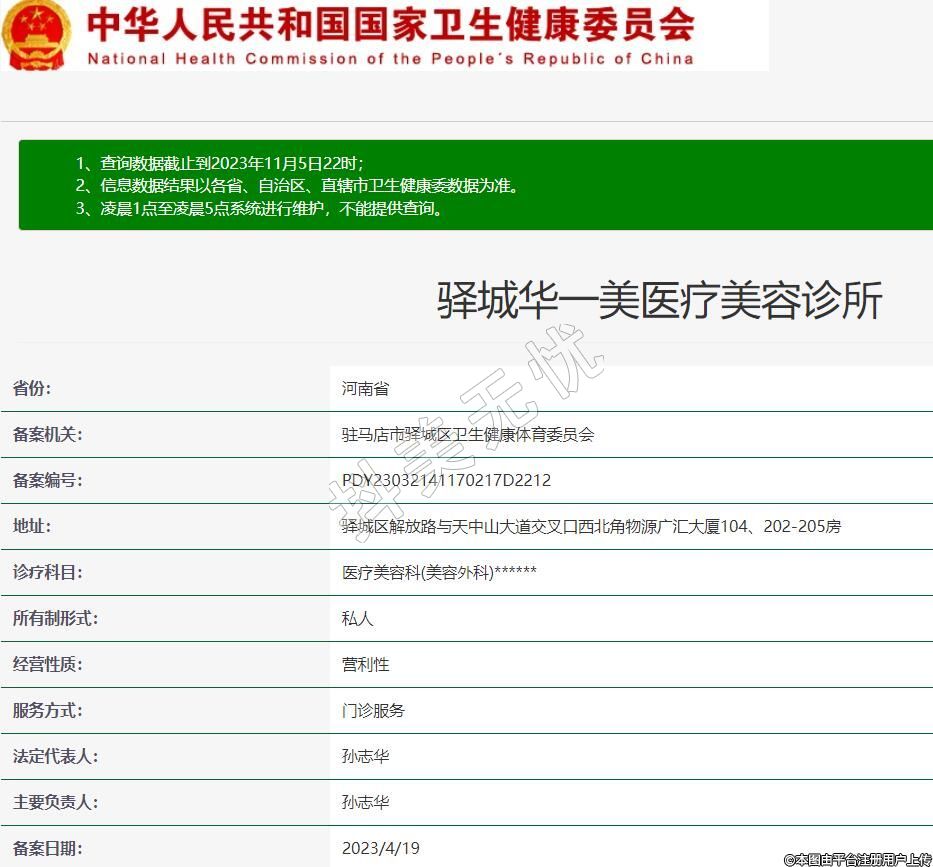Click the clinic name heading 驿城华一美医疗美容诊所

659,301
